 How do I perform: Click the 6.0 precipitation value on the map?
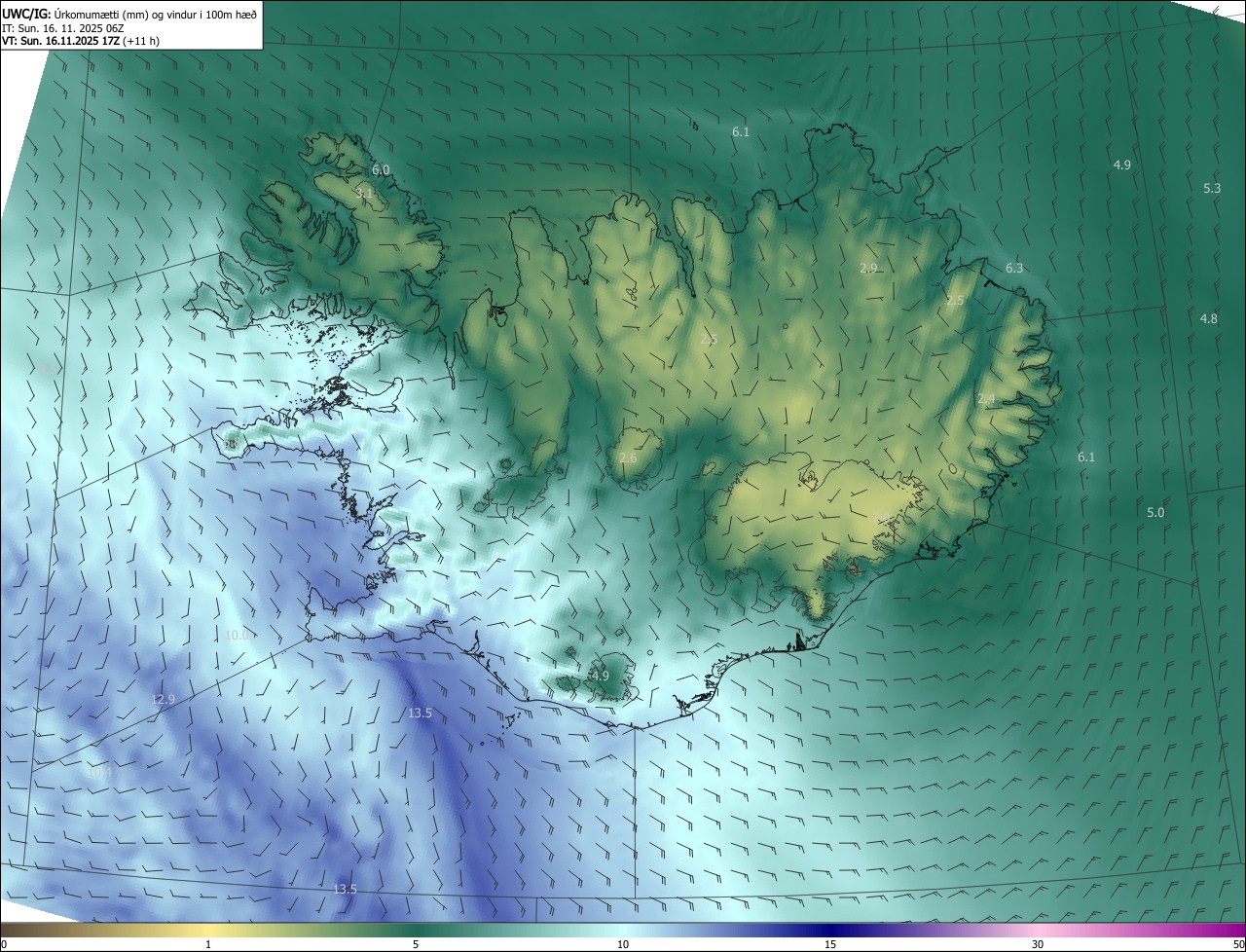[381, 169]
